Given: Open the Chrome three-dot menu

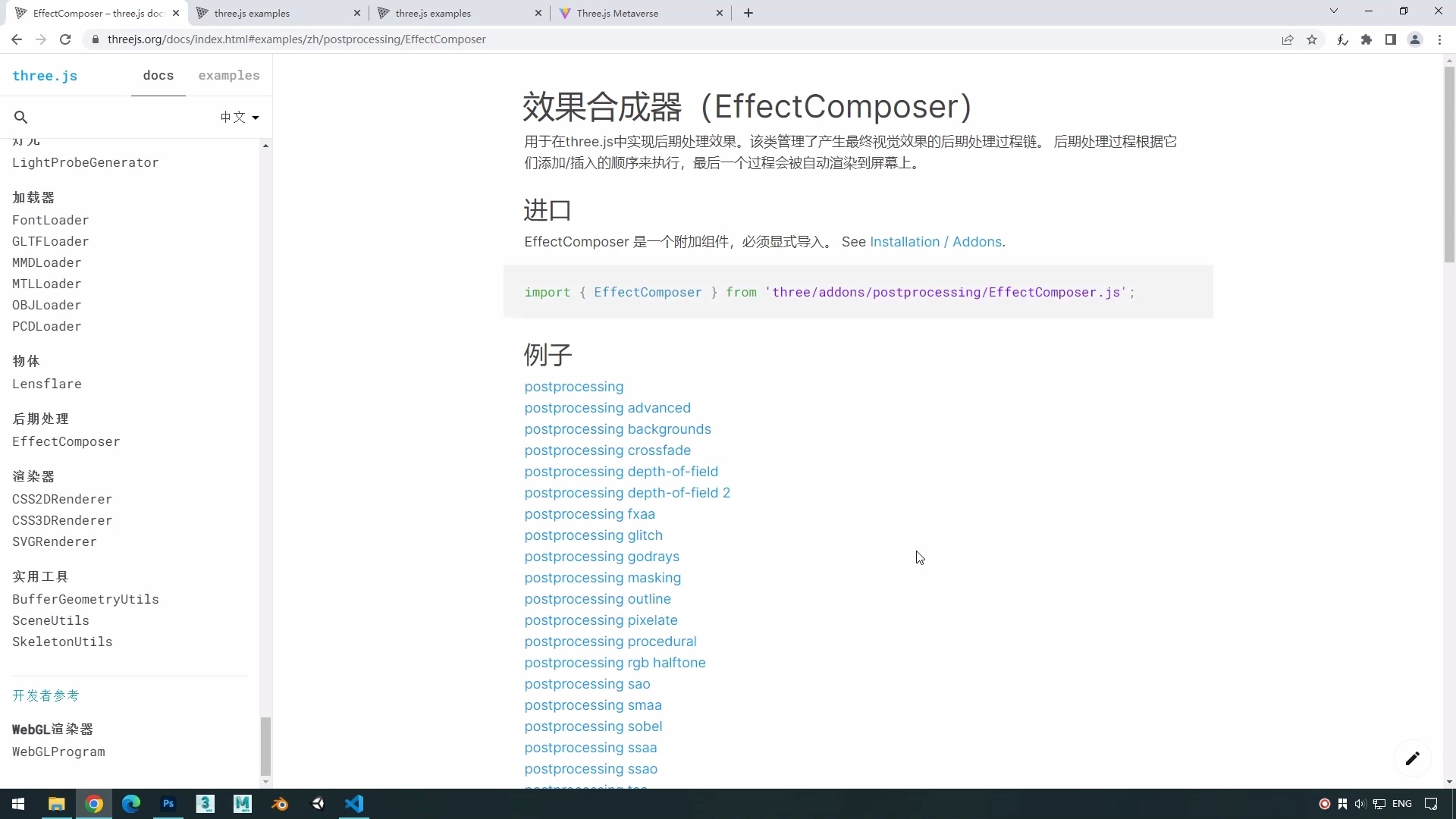Looking at the screenshot, I should [1441, 39].
